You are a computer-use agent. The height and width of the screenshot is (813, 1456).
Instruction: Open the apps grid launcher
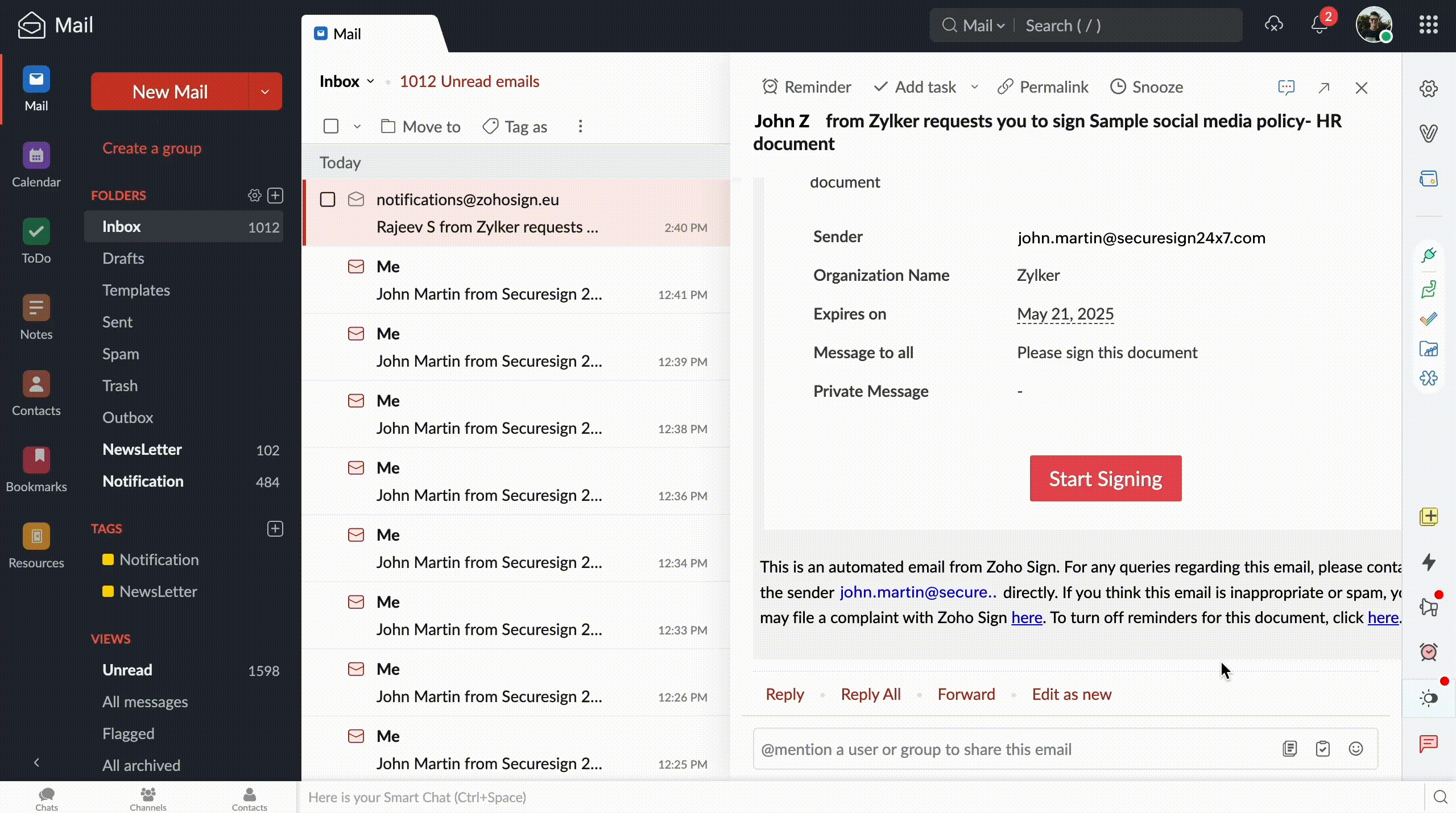tap(1428, 25)
